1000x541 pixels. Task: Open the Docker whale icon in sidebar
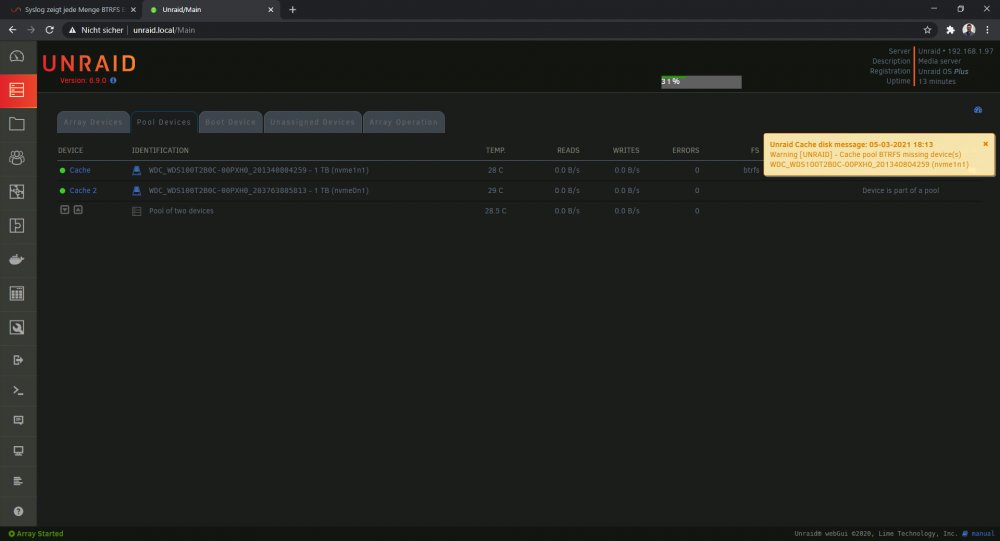click(x=17, y=260)
